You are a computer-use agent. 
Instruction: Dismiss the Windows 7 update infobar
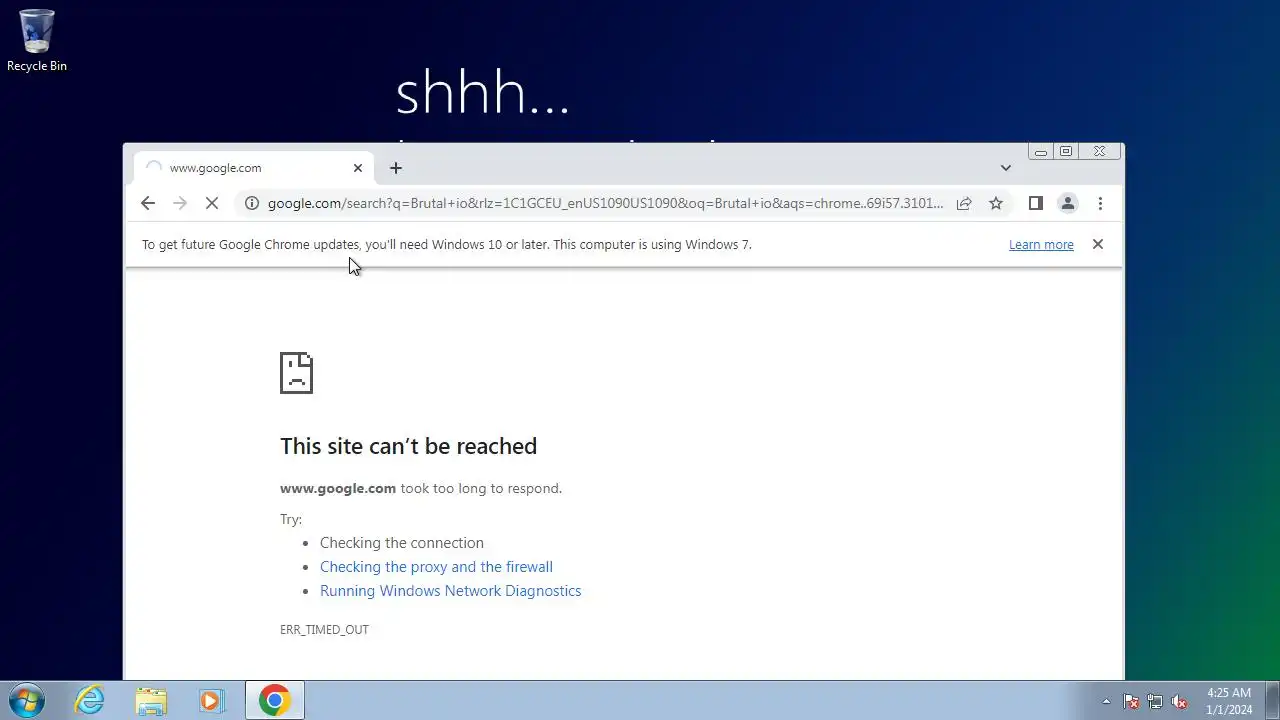coord(1098,244)
